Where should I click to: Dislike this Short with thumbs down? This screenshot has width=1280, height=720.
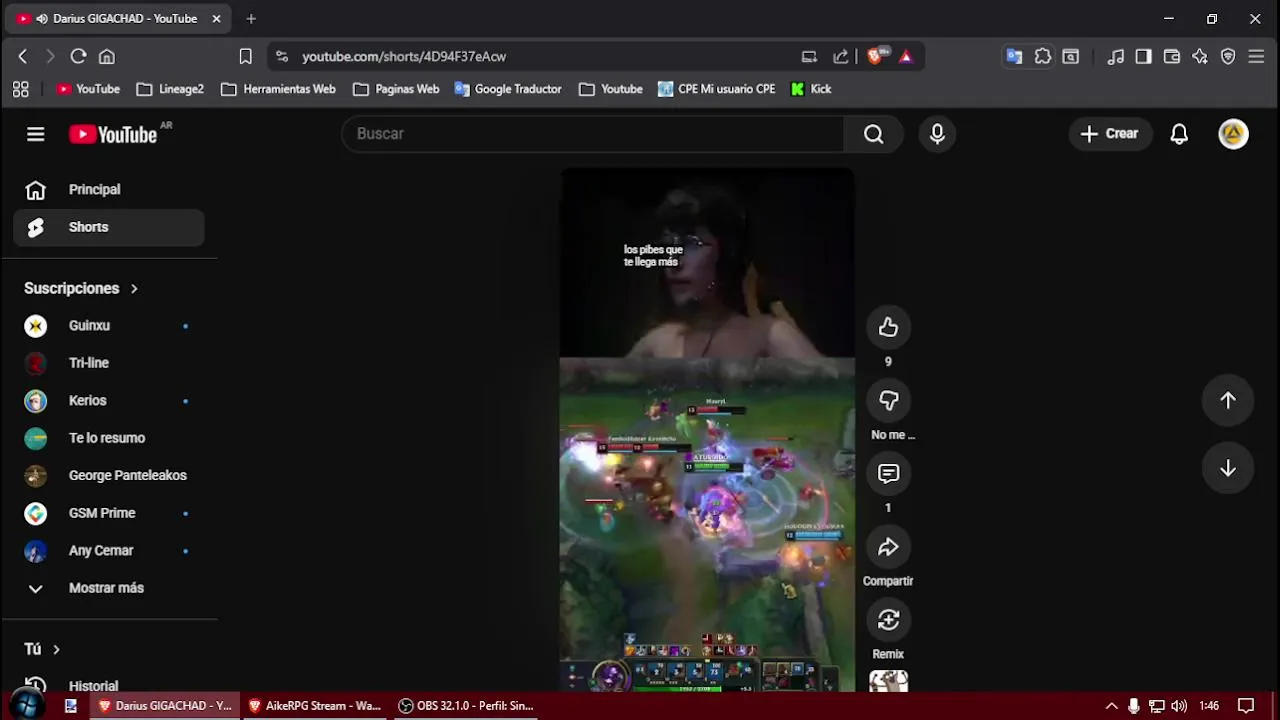(888, 400)
